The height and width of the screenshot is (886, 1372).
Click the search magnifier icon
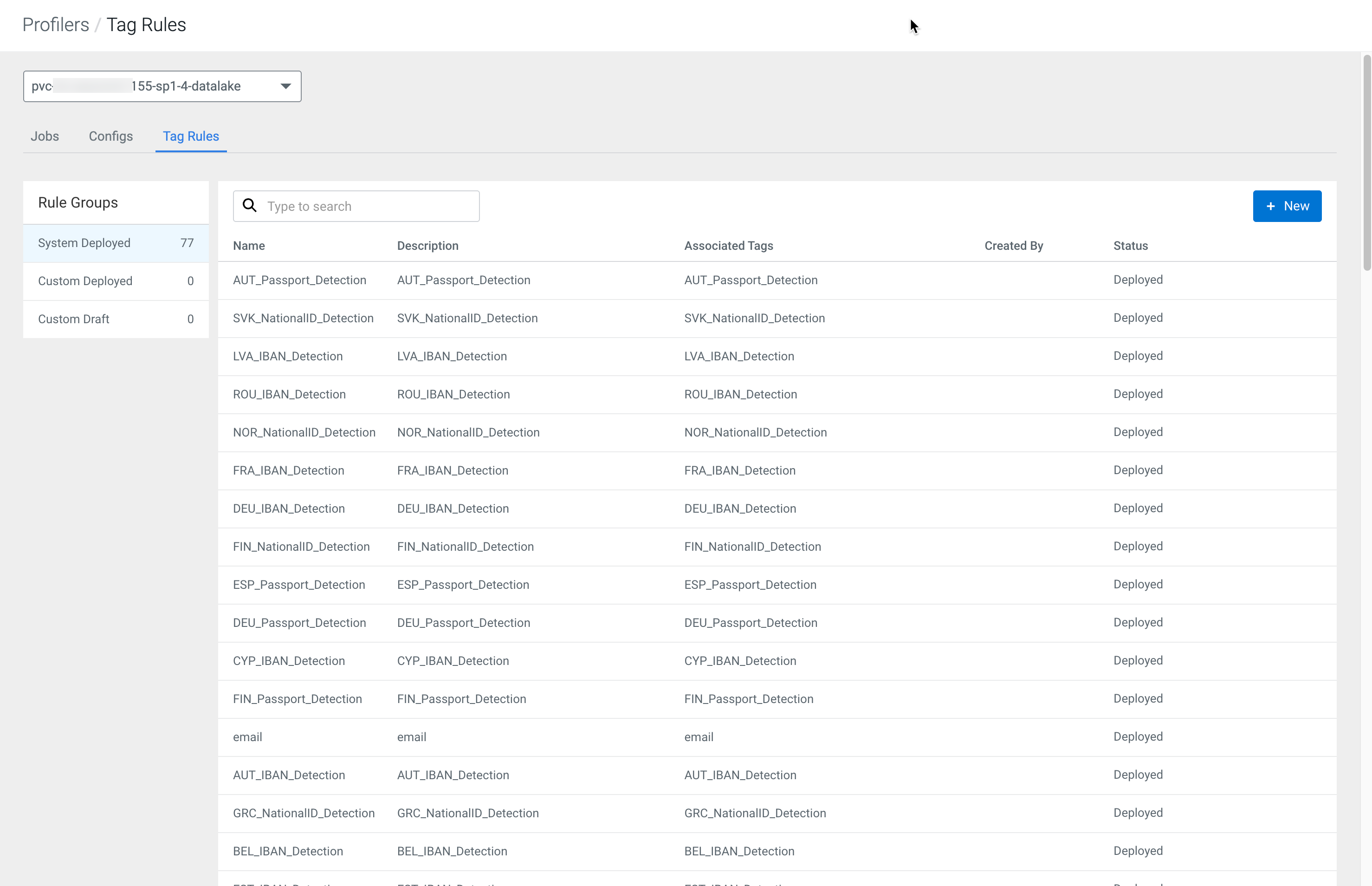coord(250,205)
